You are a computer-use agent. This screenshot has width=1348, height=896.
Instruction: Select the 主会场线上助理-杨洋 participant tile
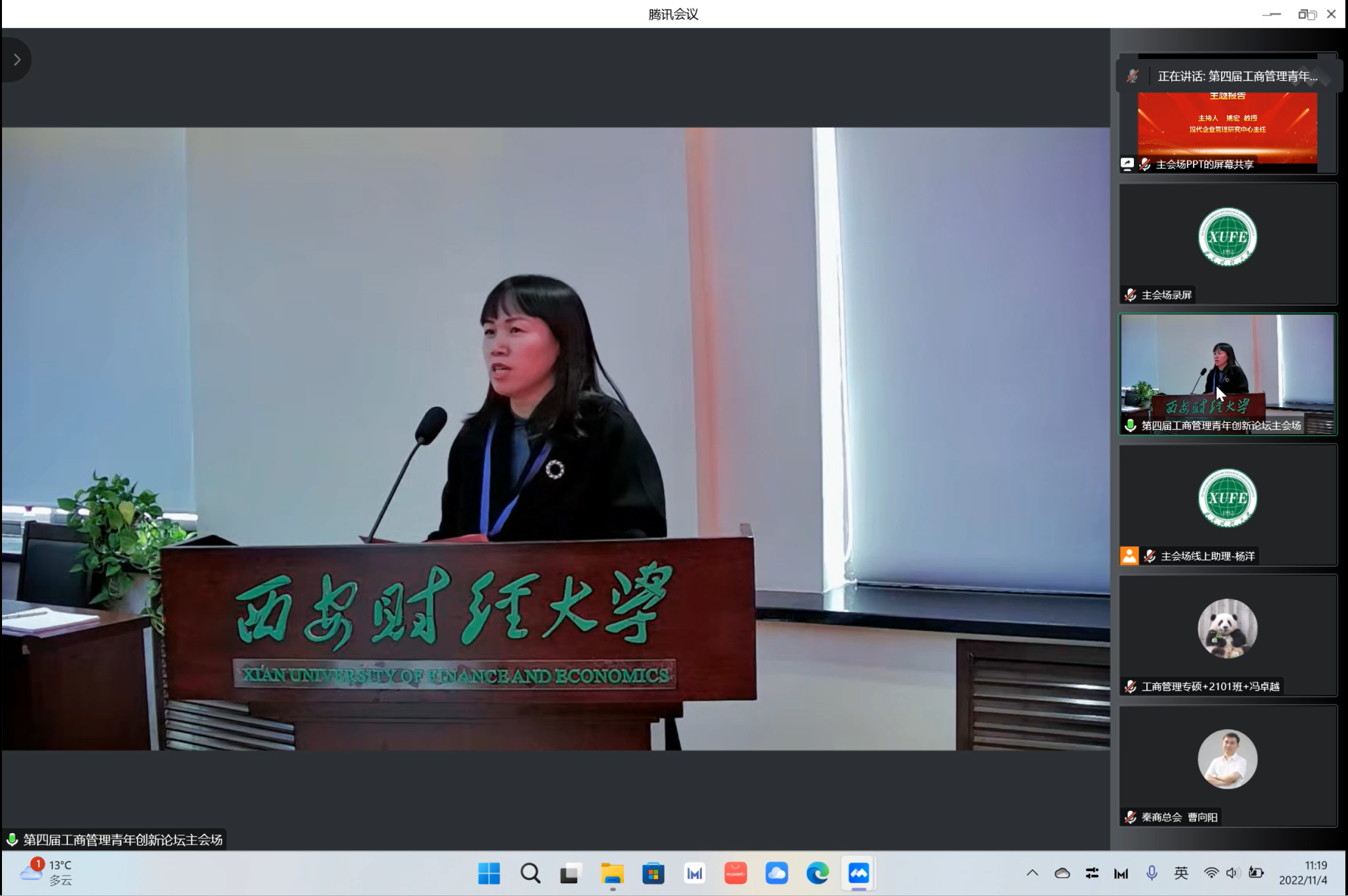coord(1228,505)
